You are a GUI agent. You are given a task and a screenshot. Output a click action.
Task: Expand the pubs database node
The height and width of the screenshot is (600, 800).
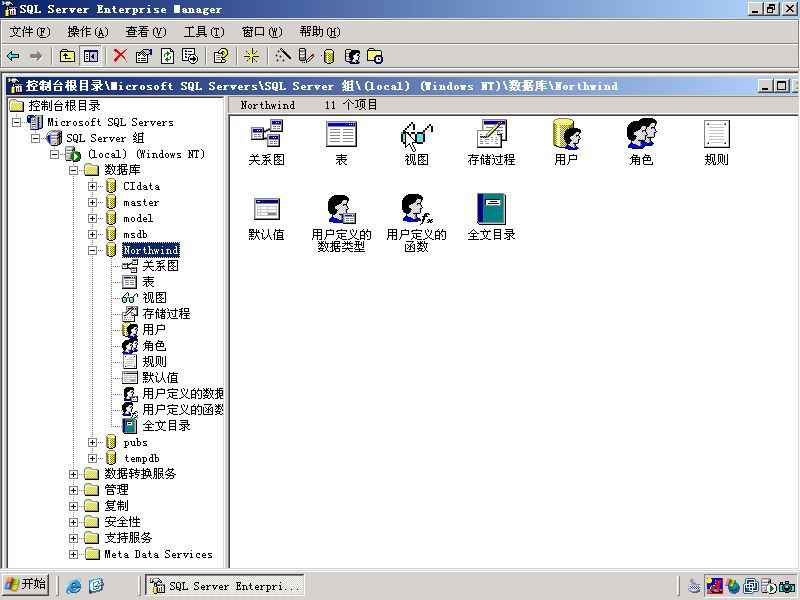click(92, 442)
